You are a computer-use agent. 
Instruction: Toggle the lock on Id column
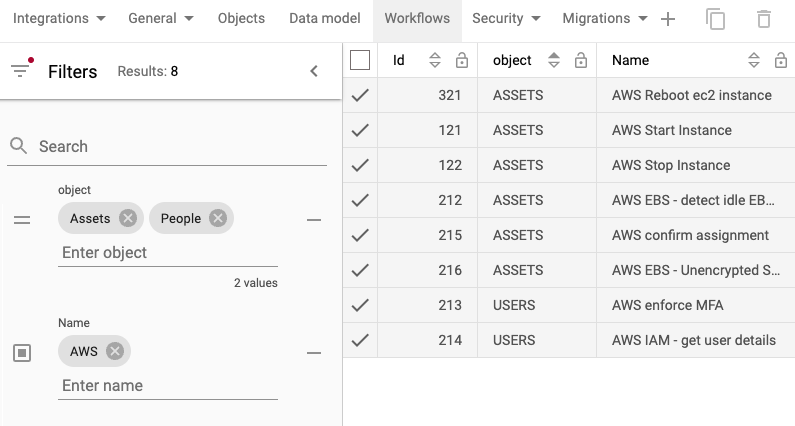click(461, 60)
